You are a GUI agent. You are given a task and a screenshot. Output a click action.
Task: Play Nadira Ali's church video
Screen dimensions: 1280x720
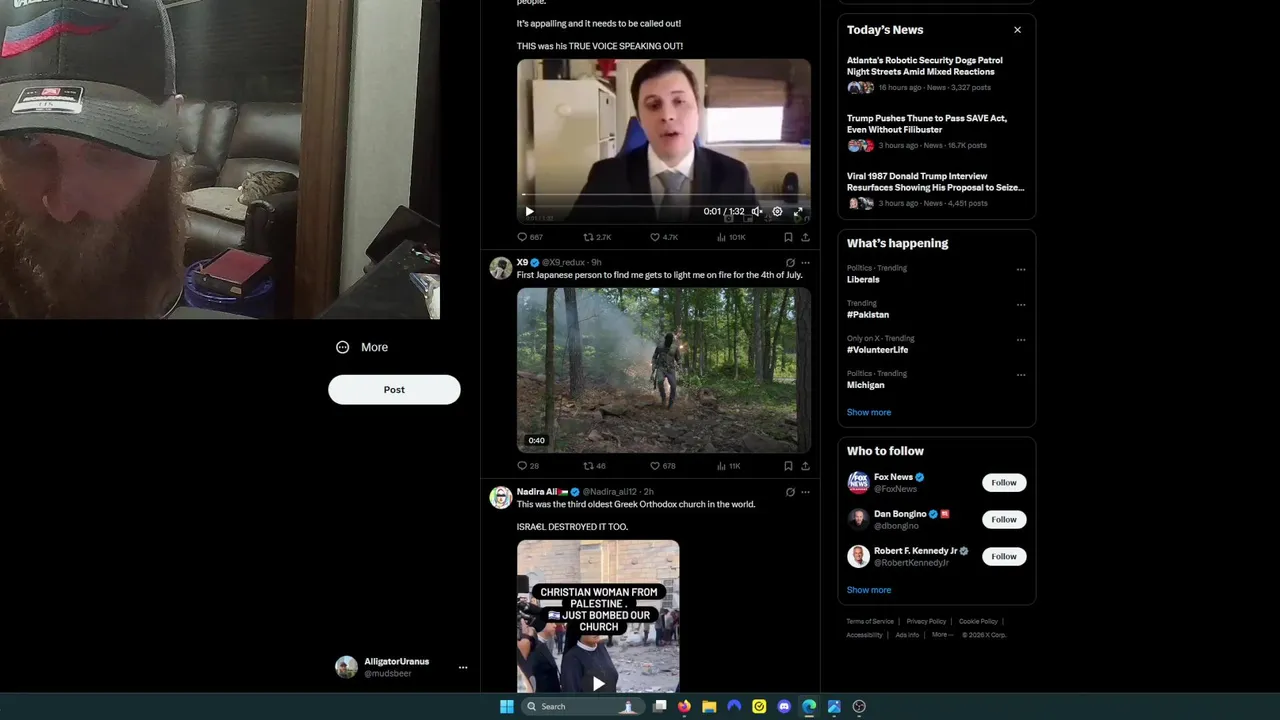coord(598,684)
